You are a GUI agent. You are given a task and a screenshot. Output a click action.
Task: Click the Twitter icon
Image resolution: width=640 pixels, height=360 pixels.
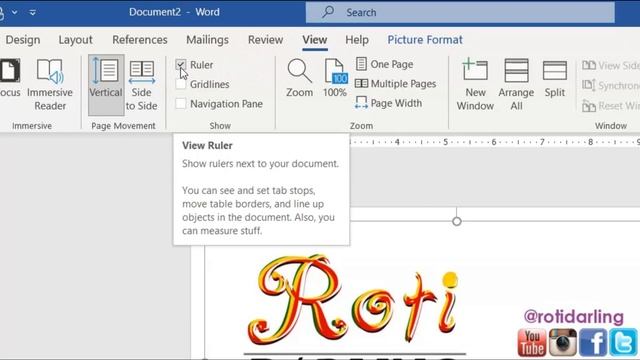click(623, 342)
